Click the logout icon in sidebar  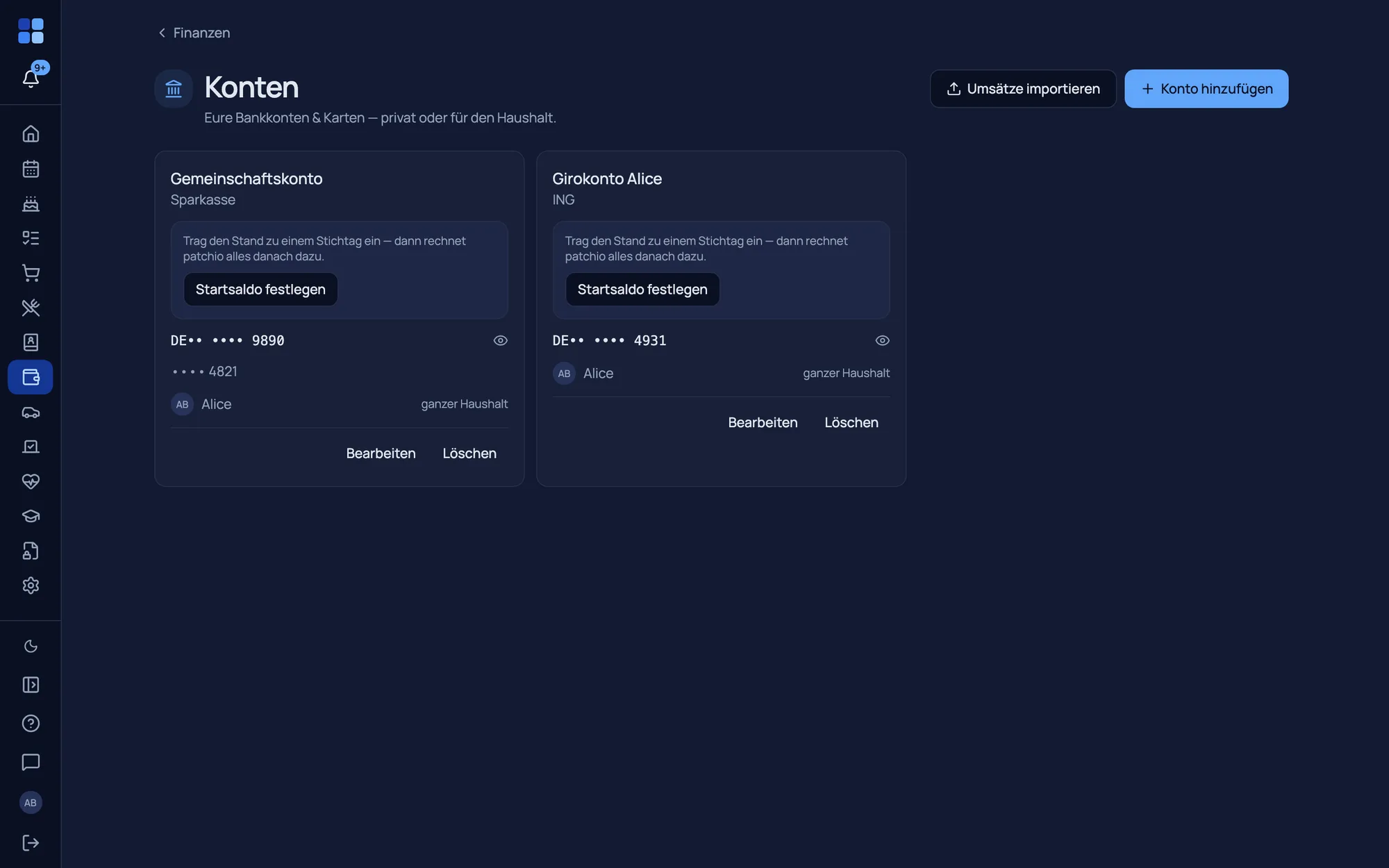[x=31, y=842]
